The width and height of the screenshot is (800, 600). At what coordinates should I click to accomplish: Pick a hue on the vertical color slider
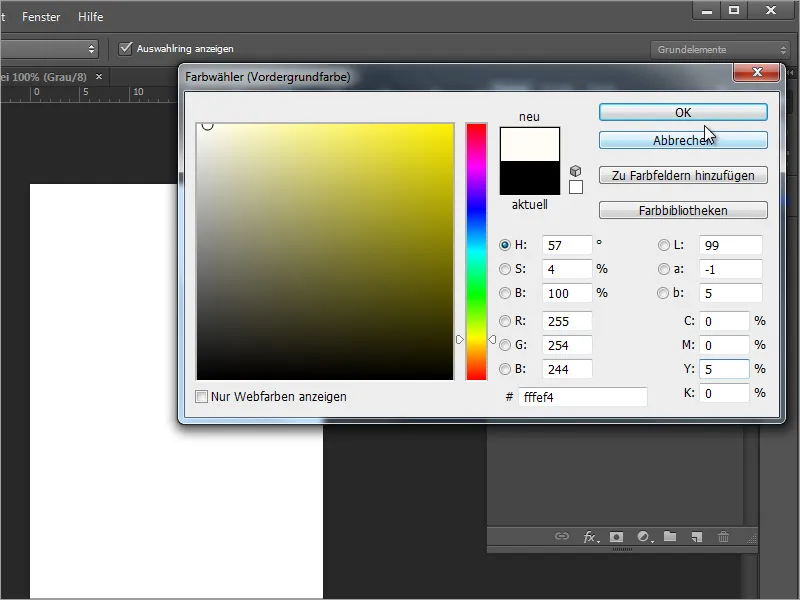click(477, 250)
